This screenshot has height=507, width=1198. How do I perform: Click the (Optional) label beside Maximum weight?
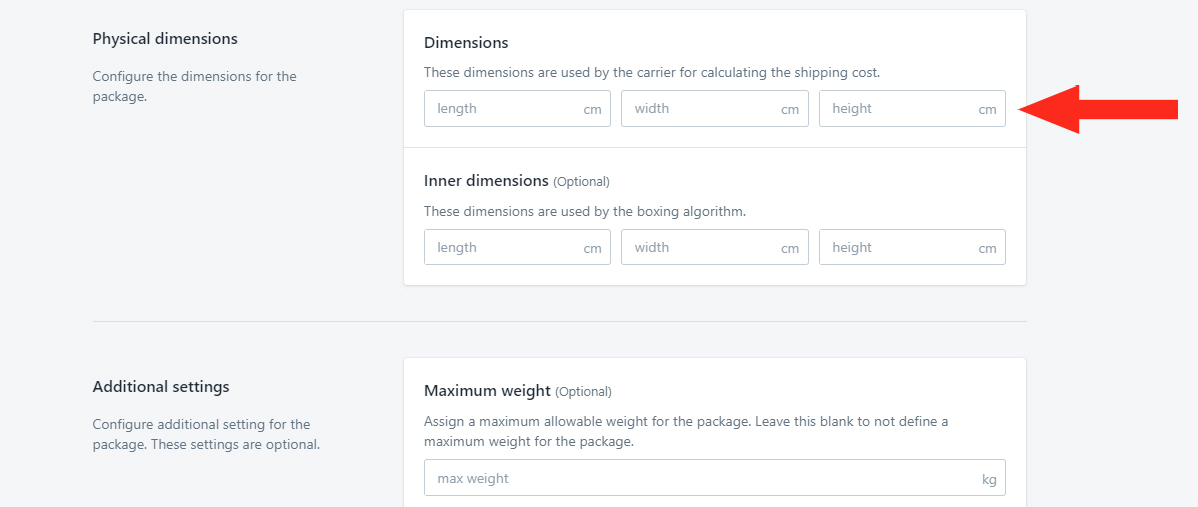click(x=584, y=392)
